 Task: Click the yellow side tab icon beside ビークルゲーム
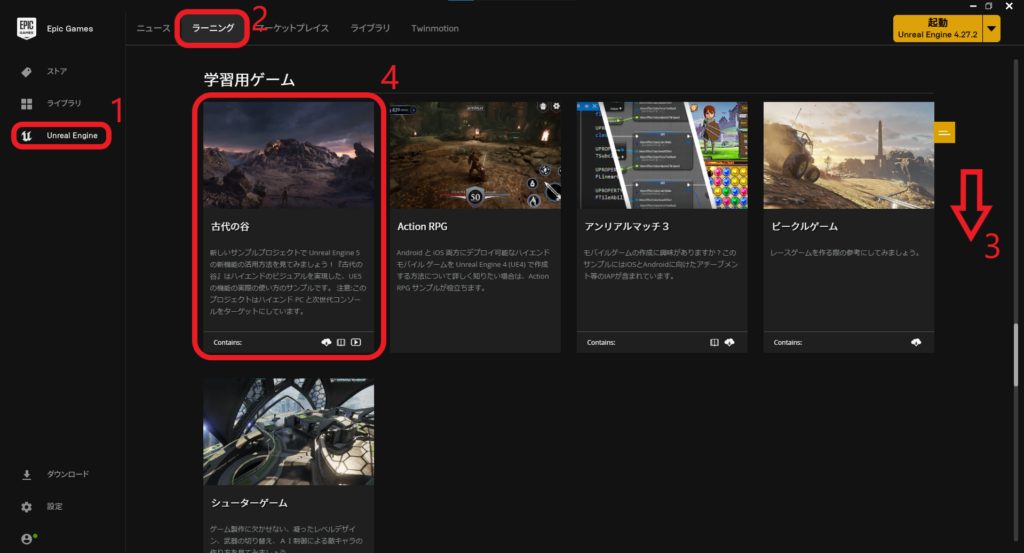(x=944, y=133)
